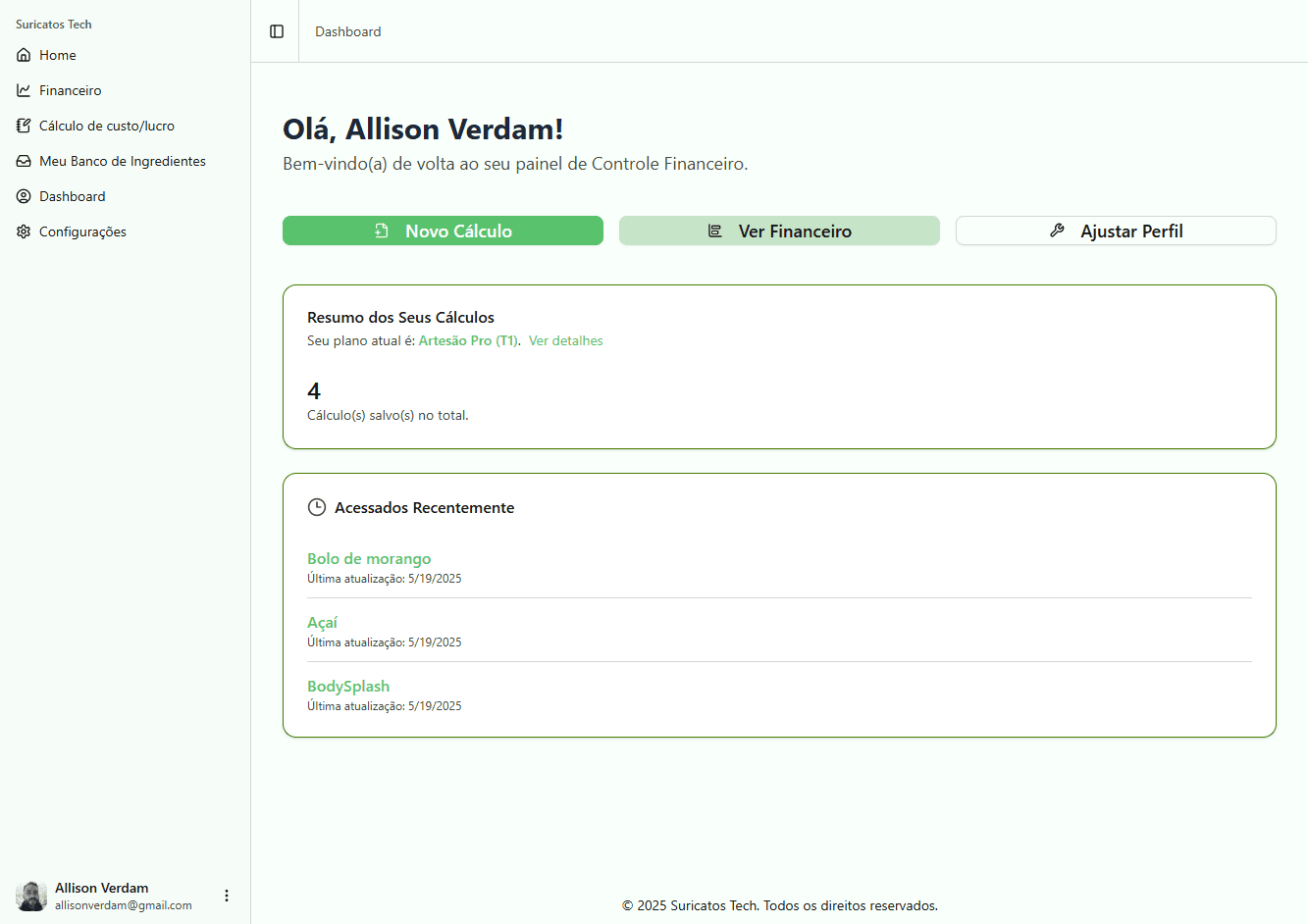Screen dimensions: 1308x924
Task: Click the clock icon beside Acessados Recentemente
Action: (x=317, y=507)
